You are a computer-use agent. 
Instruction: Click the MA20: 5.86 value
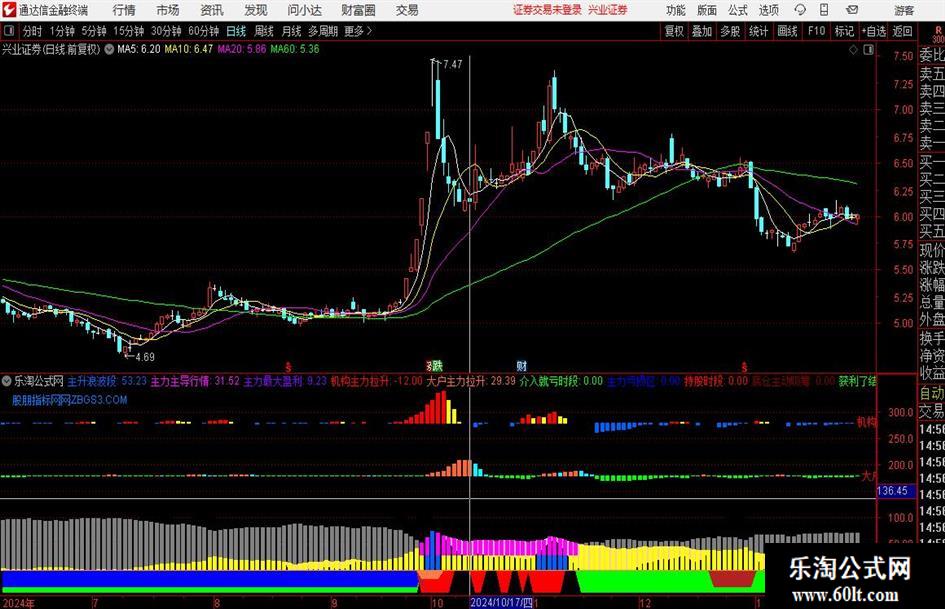pyautogui.click(x=242, y=49)
